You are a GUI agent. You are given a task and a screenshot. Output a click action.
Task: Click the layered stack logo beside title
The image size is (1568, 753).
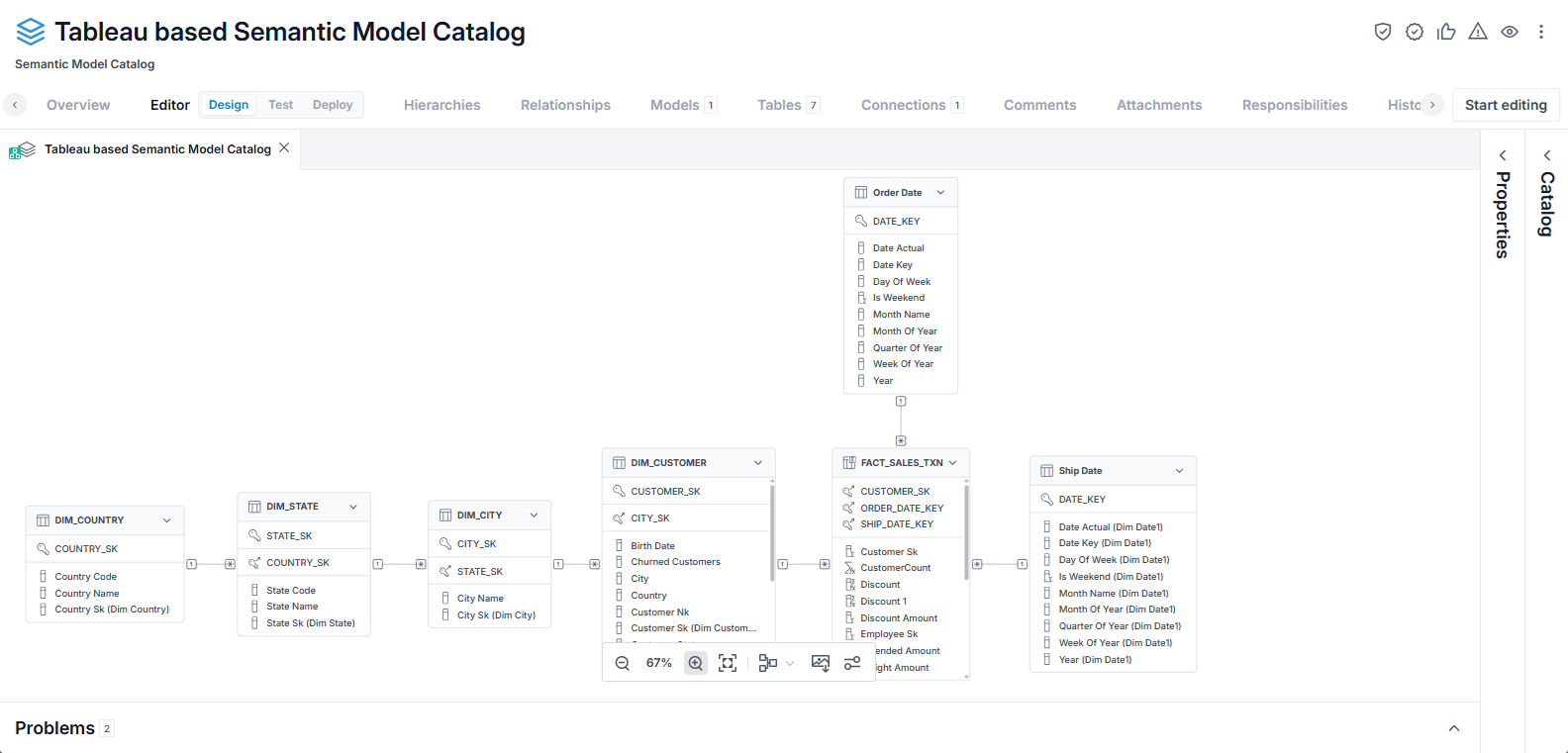pos(31,32)
